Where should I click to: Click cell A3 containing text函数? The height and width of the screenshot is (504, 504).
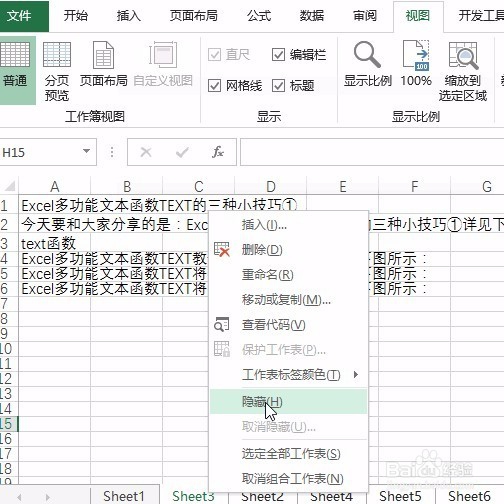coord(54,244)
